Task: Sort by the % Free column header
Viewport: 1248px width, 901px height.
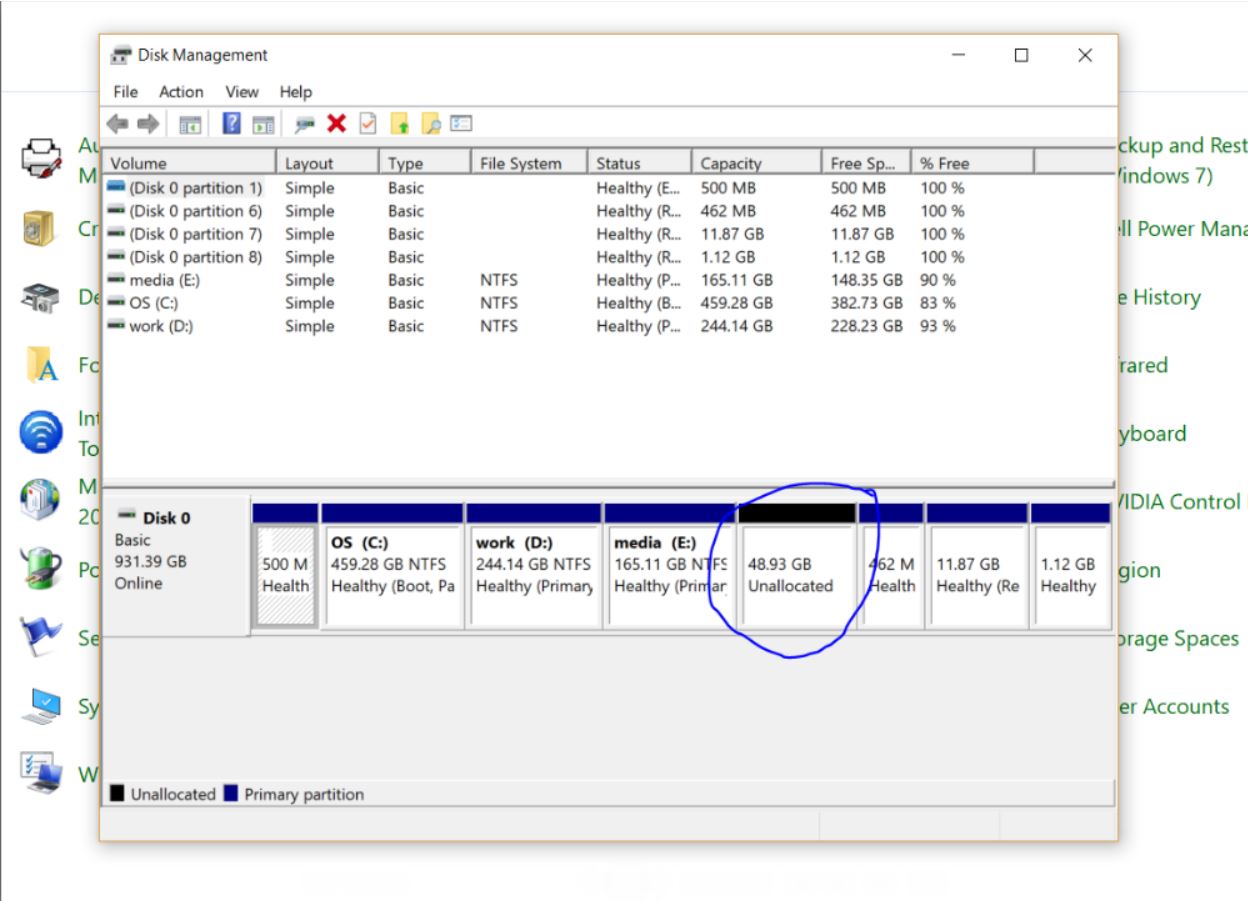Action: [x=972, y=163]
